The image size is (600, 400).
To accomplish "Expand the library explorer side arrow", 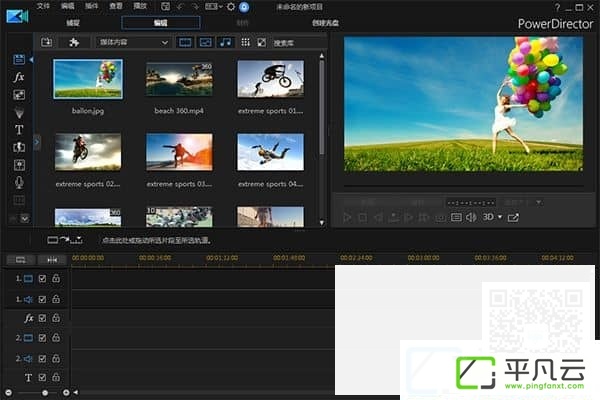I will [37, 142].
